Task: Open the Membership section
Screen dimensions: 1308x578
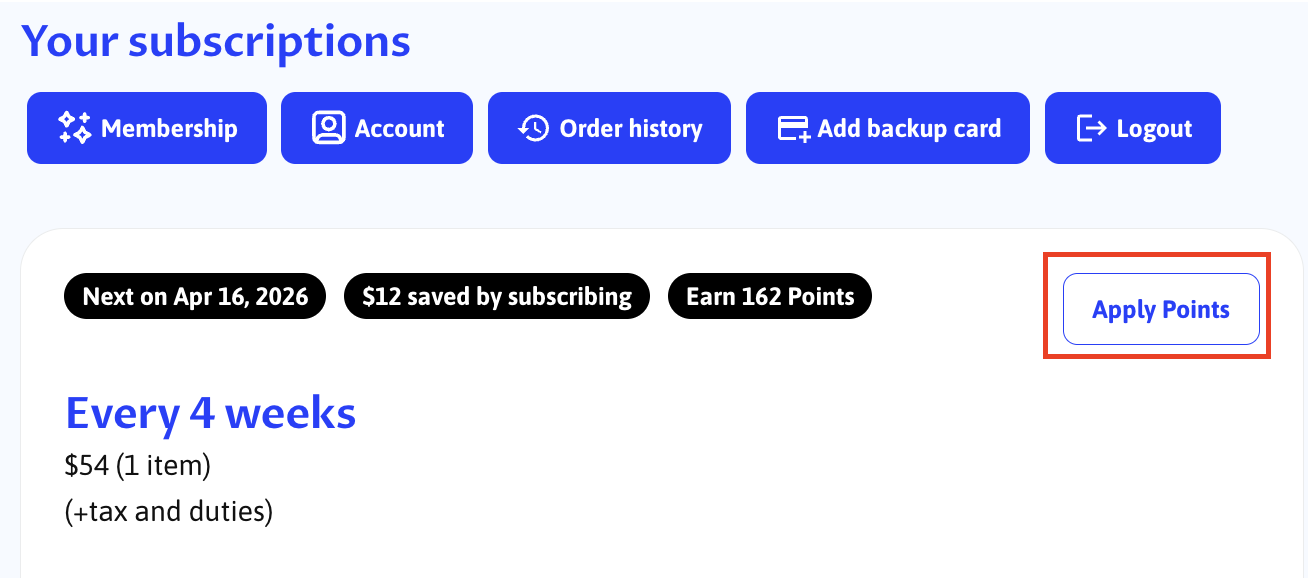Action: (169, 128)
